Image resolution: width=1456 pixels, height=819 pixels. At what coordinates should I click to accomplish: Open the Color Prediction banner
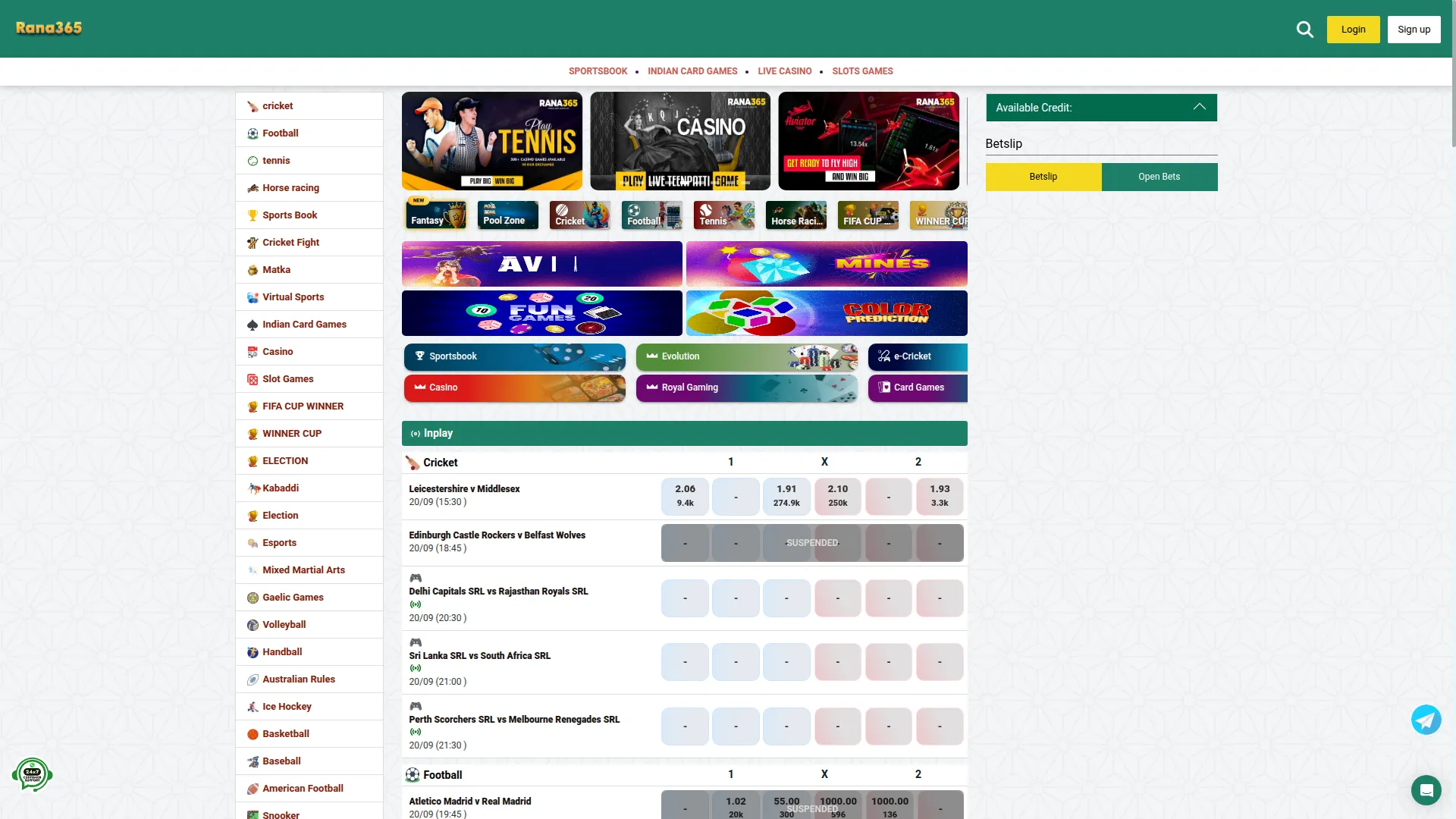click(827, 313)
